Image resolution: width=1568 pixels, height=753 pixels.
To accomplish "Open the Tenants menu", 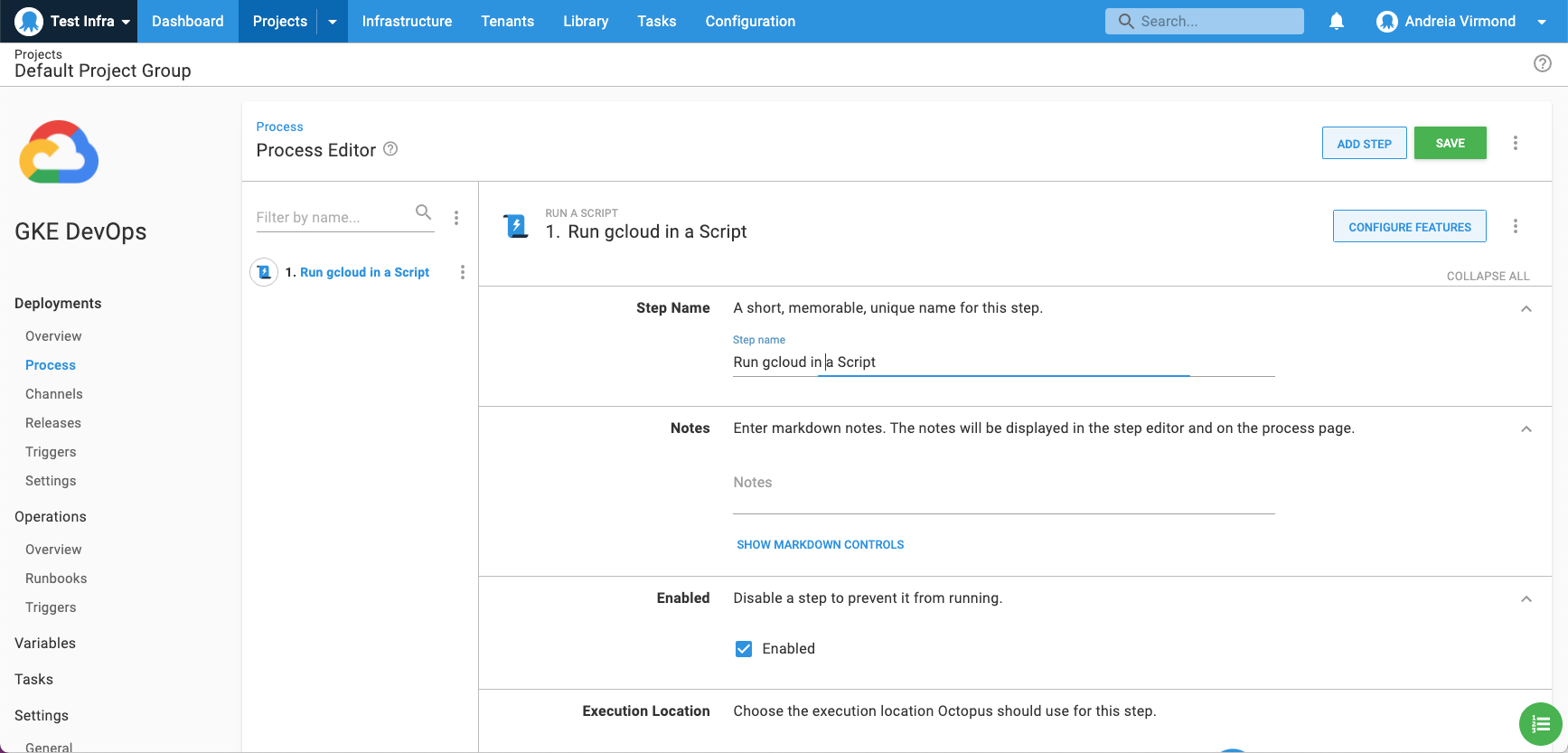I will click(508, 21).
